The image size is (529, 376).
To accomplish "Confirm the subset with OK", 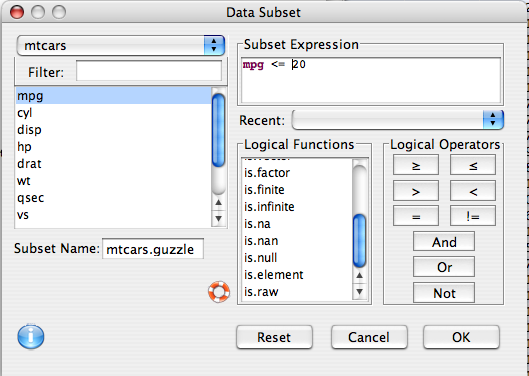I will pyautogui.click(x=461, y=337).
